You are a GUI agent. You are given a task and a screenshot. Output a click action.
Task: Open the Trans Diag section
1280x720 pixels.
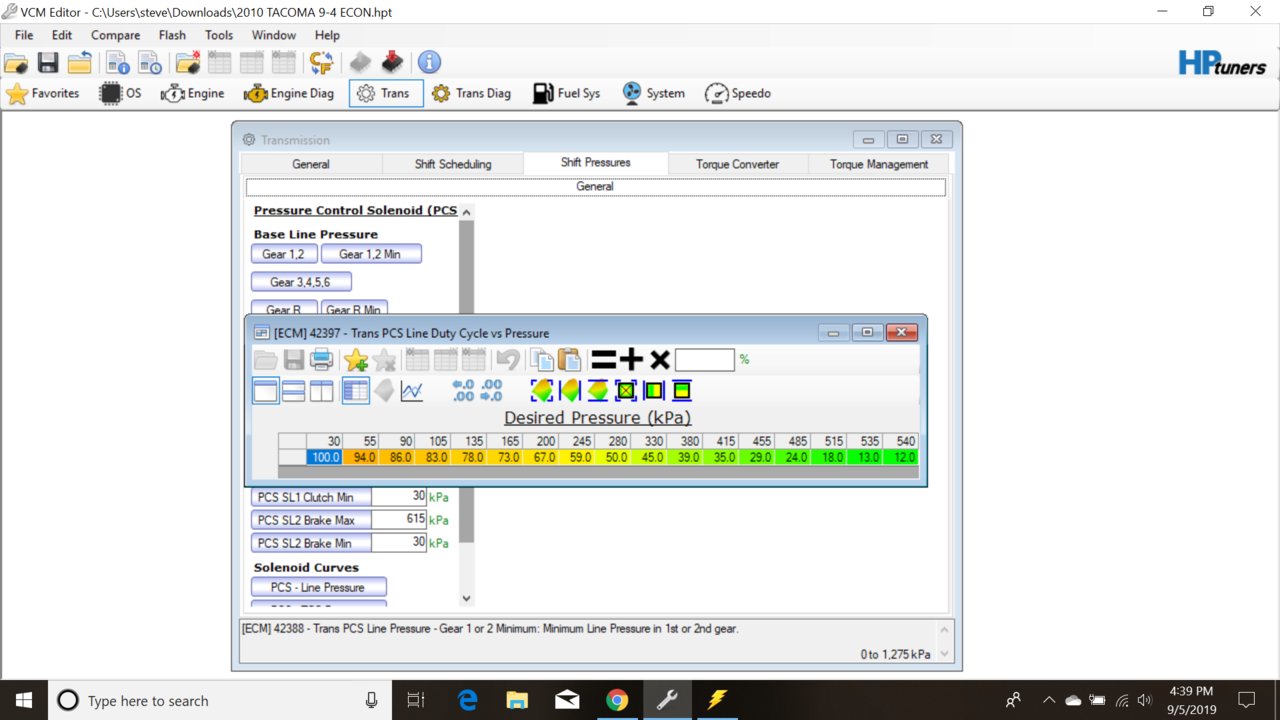tap(471, 93)
